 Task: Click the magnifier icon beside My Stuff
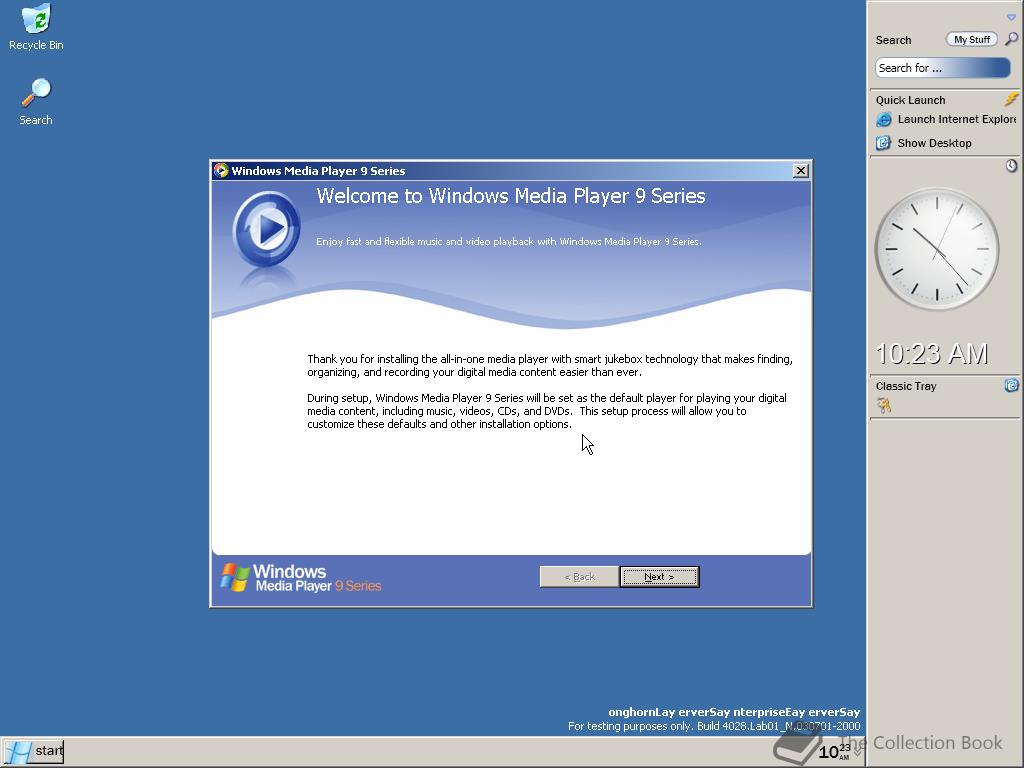pyautogui.click(x=1011, y=39)
